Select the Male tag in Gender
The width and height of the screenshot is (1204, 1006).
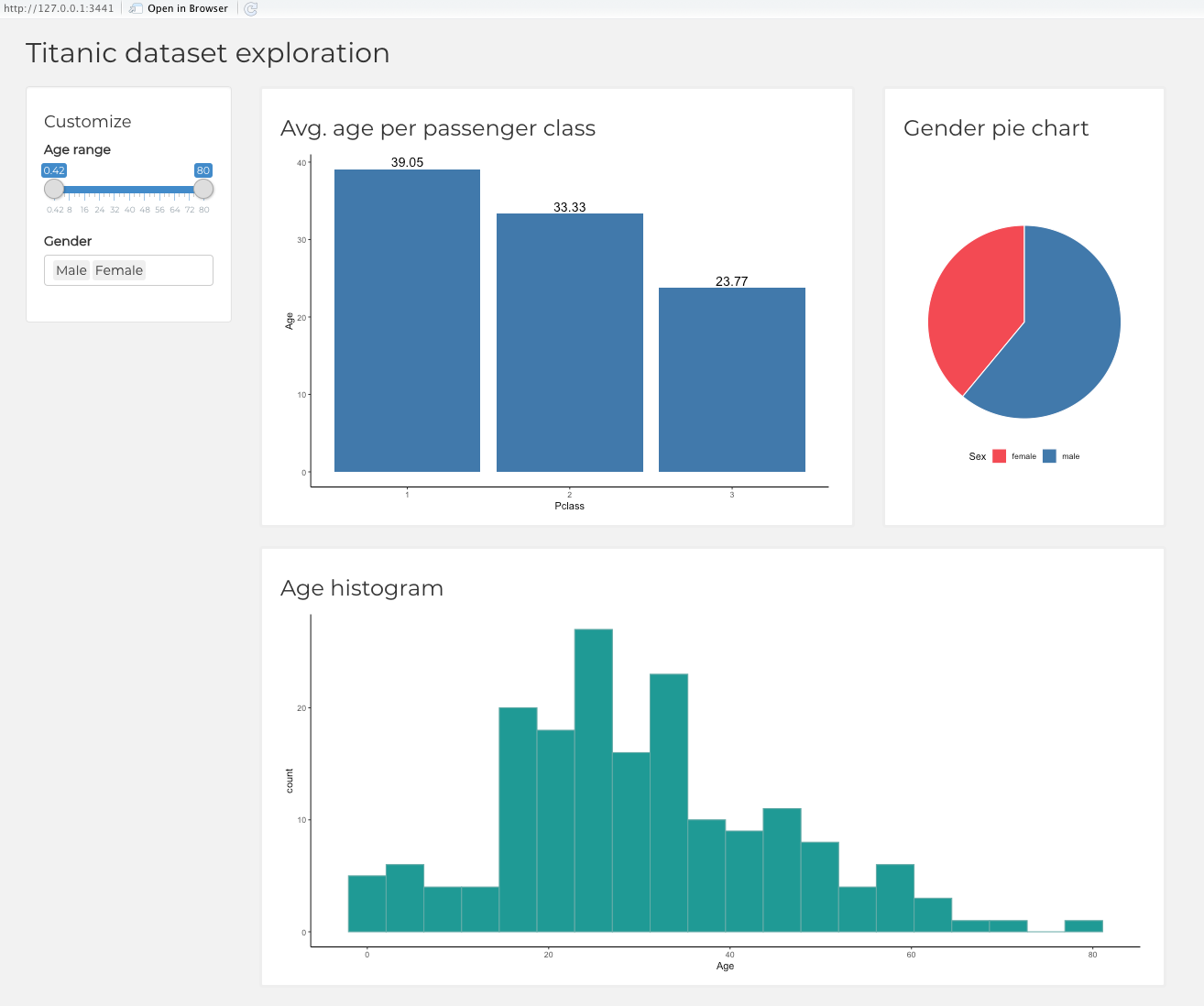(71, 270)
